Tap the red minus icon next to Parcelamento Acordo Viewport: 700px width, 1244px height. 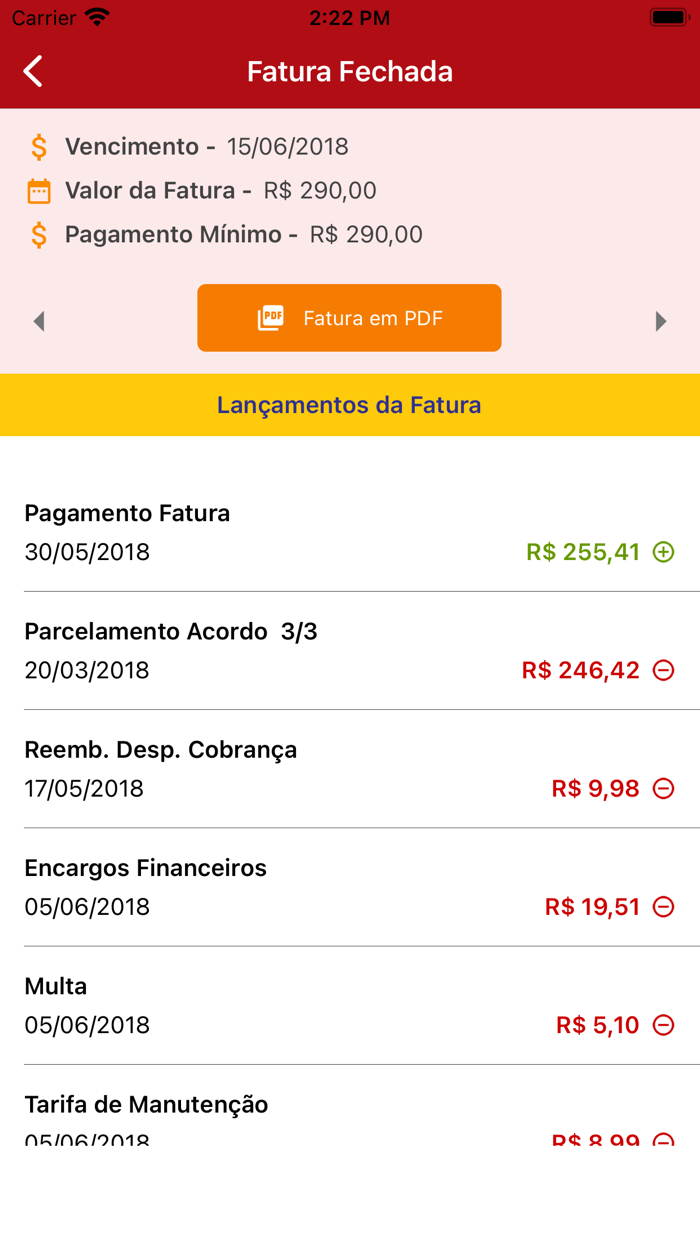tap(663, 670)
